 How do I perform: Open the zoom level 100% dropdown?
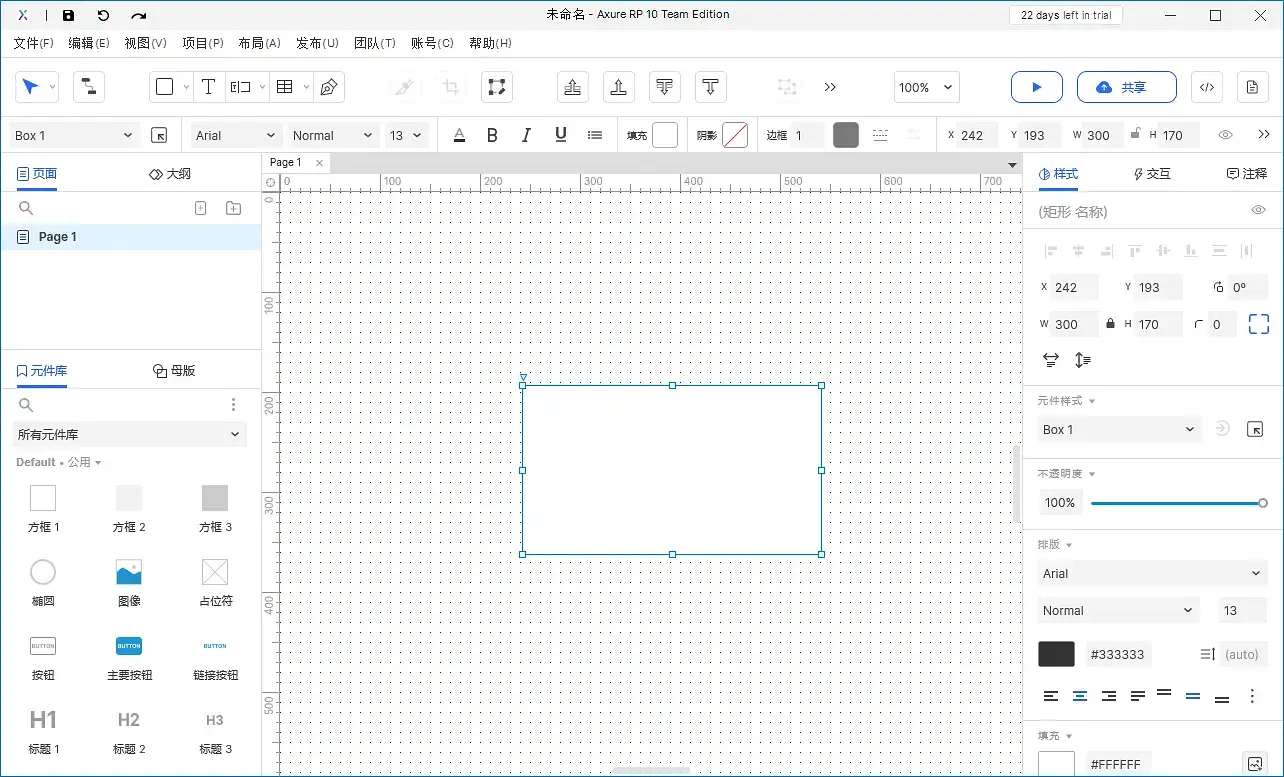point(926,87)
